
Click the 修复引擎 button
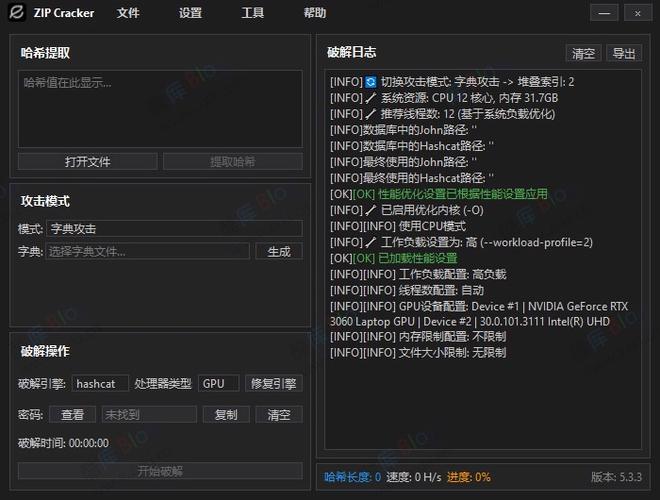click(x=274, y=383)
